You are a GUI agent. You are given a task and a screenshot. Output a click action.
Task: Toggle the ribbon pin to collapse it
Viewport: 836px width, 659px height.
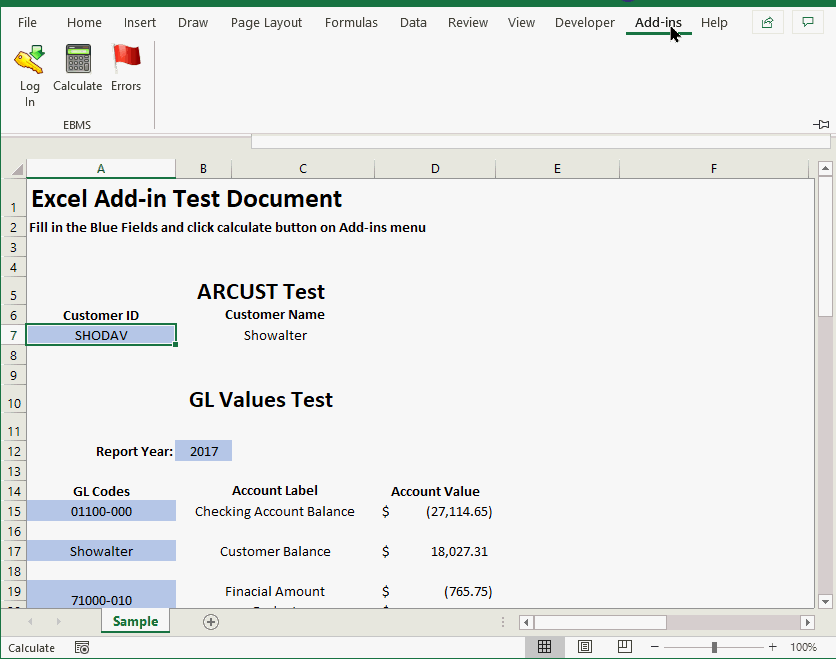coord(821,124)
